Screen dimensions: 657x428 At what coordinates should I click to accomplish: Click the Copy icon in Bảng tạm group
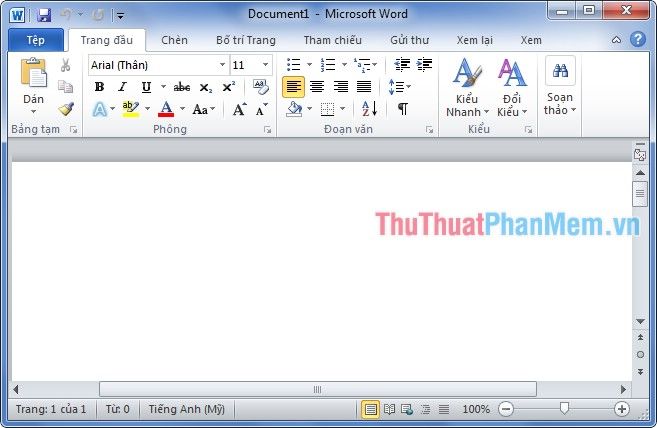pos(65,87)
